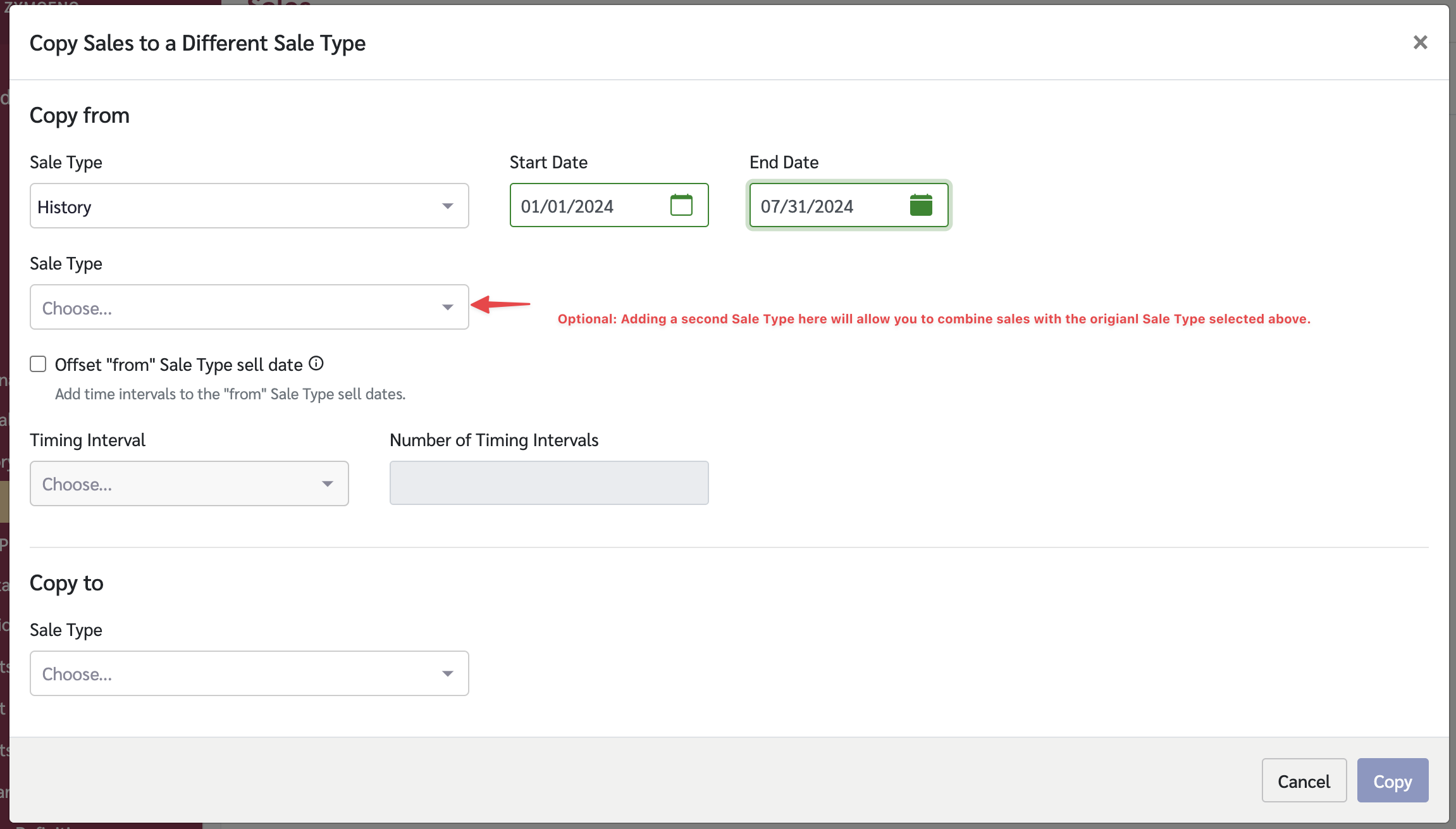Click the Offset "from" Sale Type sell date label
This screenshot has width=1456, height=829.
point(178,365)
